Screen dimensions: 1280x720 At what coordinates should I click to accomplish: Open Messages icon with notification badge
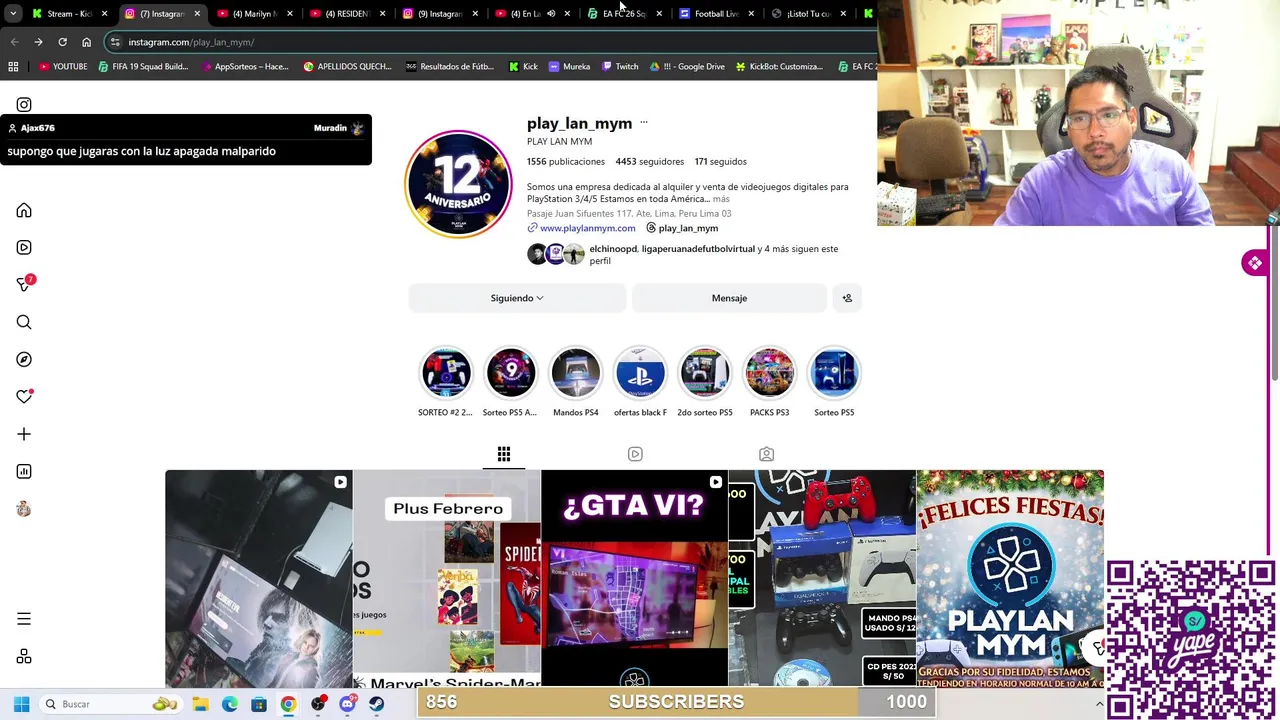[x=25, y=284]
